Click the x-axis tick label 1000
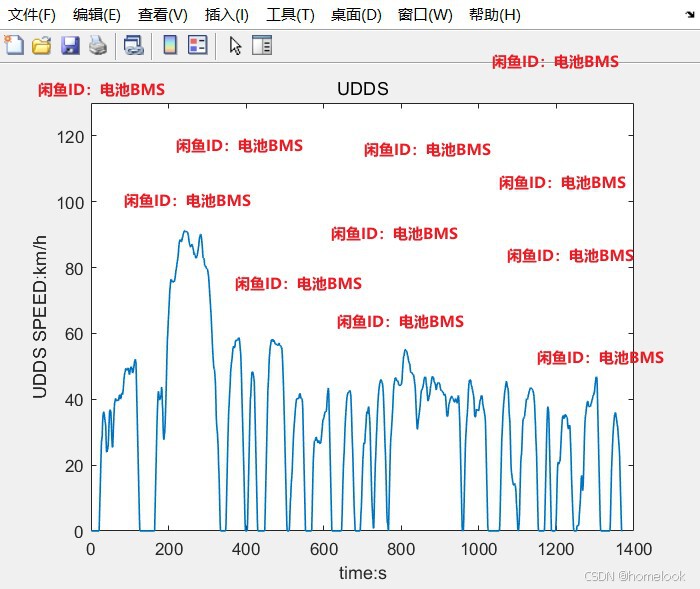Viewport: 700px width, 589px height. coord(479,549)
